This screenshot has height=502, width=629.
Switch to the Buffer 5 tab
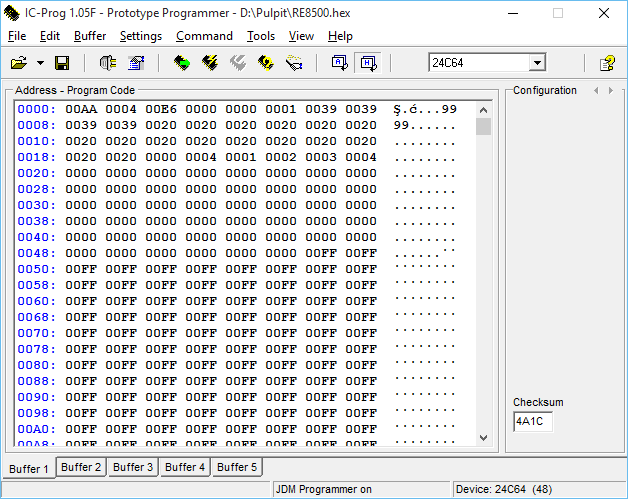tap(237, 467)
